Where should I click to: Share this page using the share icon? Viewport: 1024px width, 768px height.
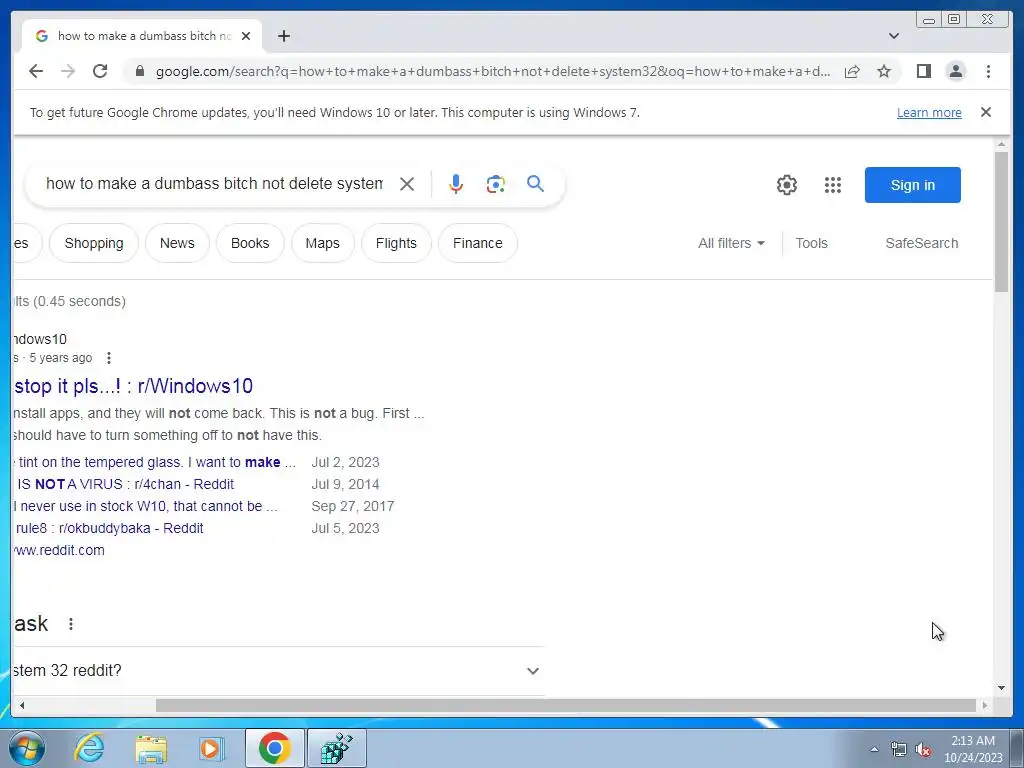[852, 71]
